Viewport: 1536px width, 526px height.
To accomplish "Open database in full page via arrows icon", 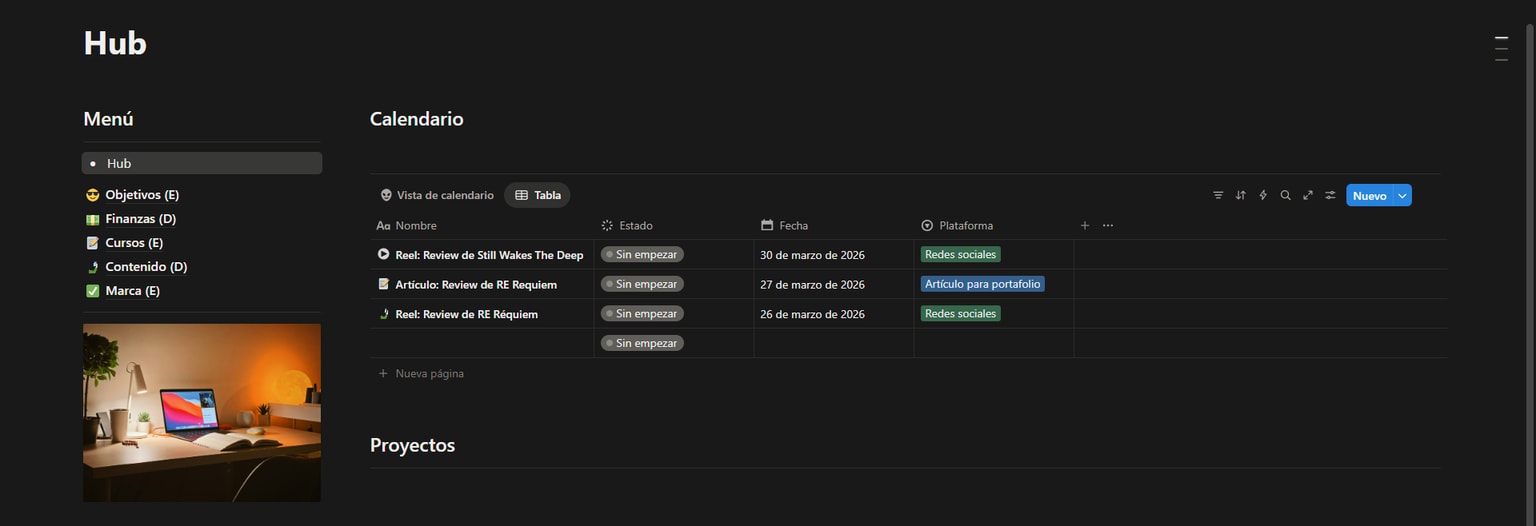I will (x=1308, y=195).
